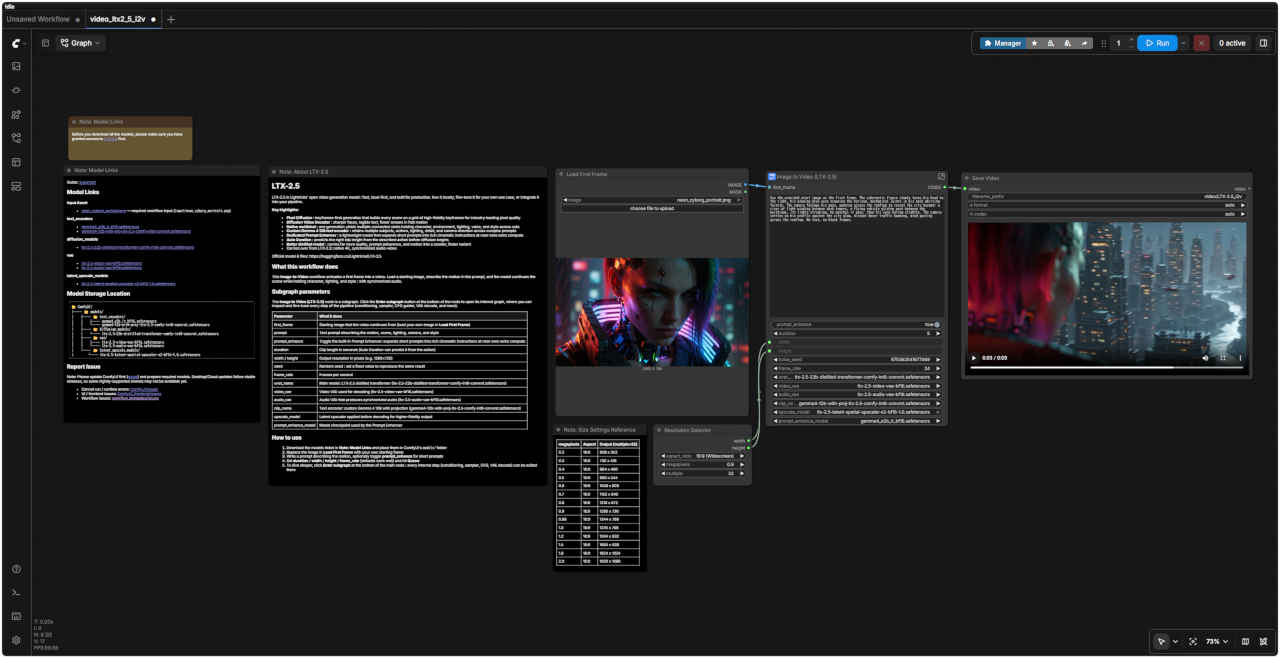Open the apps sidebar icon below templates
Viewport: 1280px width, 658px height.
coord(16,186)
